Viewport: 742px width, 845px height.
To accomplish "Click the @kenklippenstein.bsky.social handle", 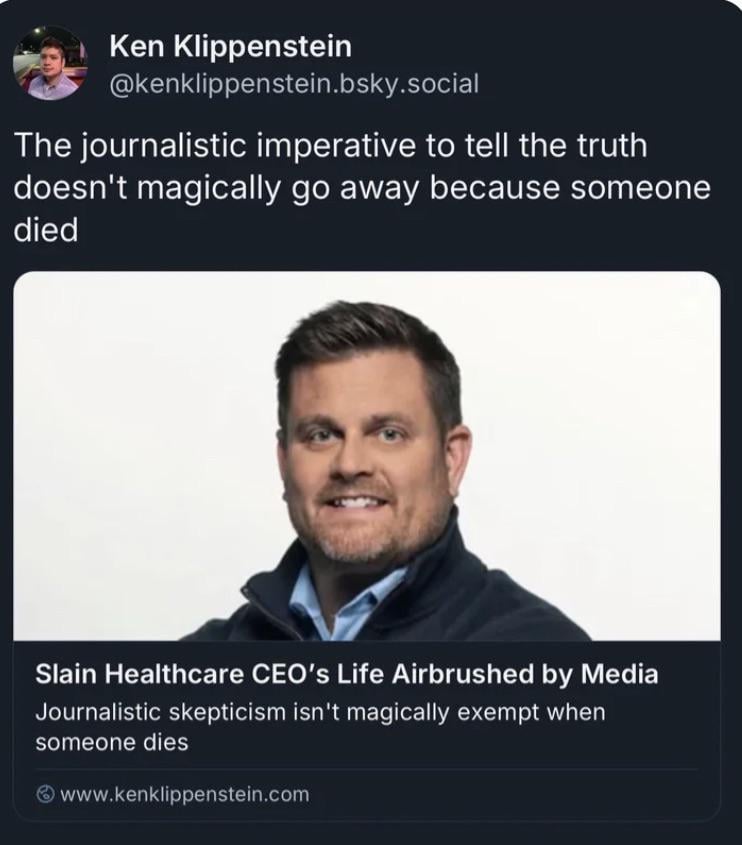I will pyautogui.click(x=293, y=84).
